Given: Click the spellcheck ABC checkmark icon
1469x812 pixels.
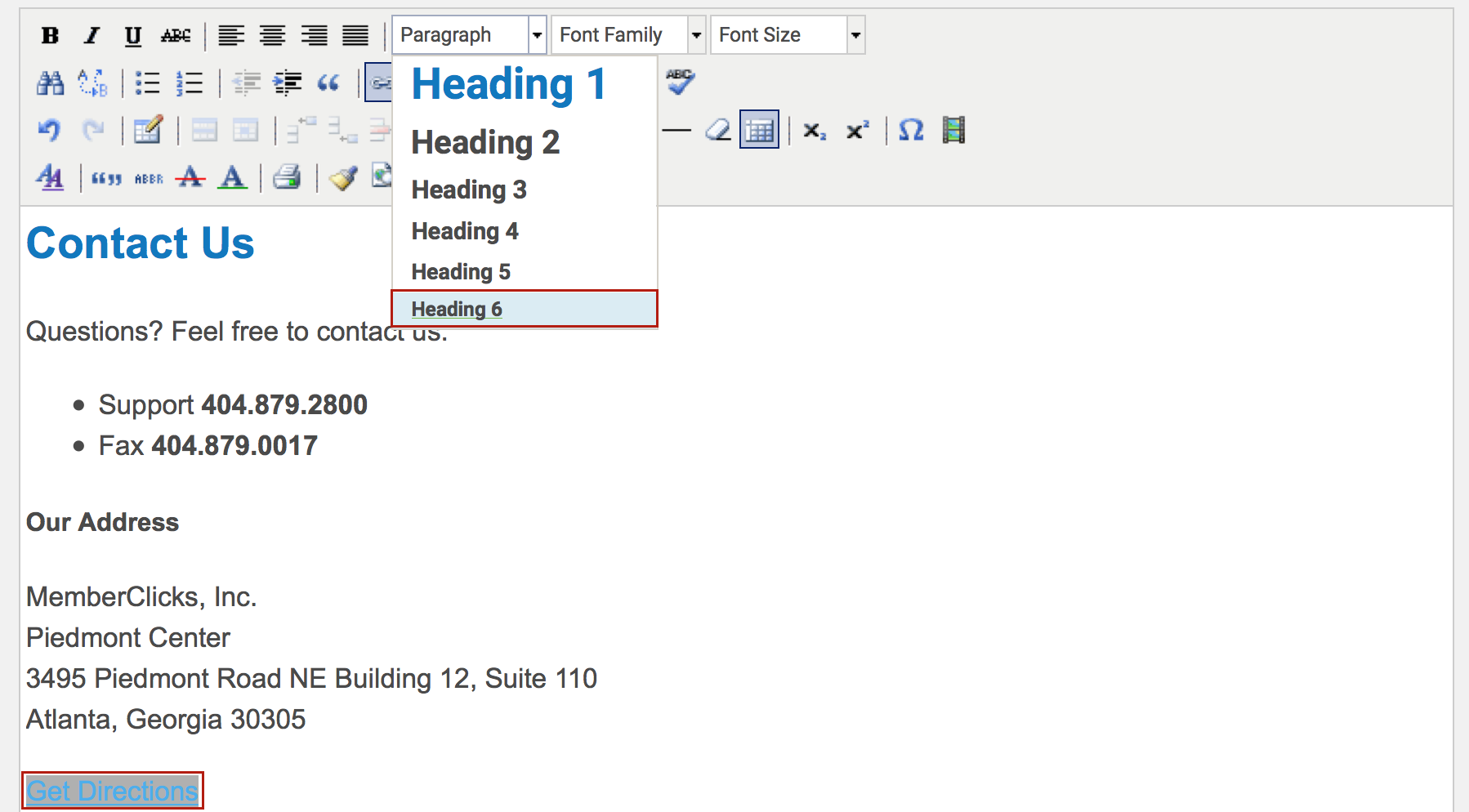Looking at the screenshot, I should [x=680, y=81].
